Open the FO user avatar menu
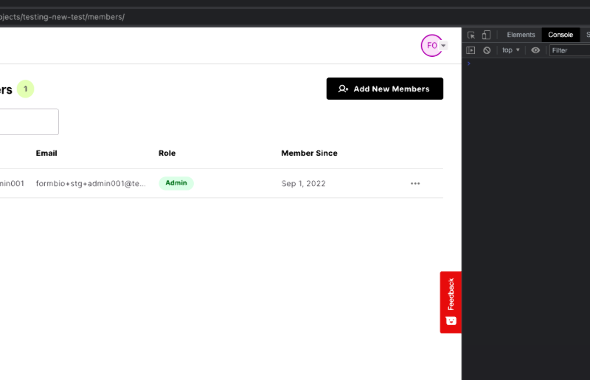 click(x=432, y=46)
